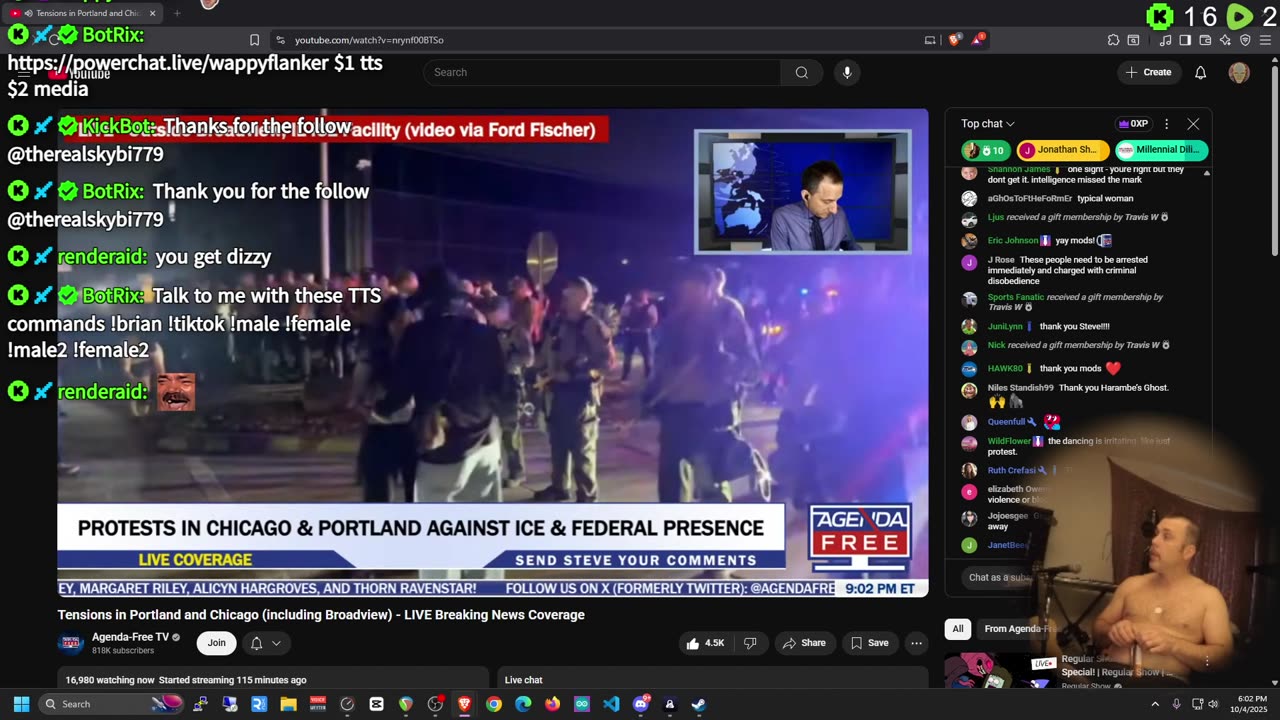Focus the YouTube search field

coord(602,72)
